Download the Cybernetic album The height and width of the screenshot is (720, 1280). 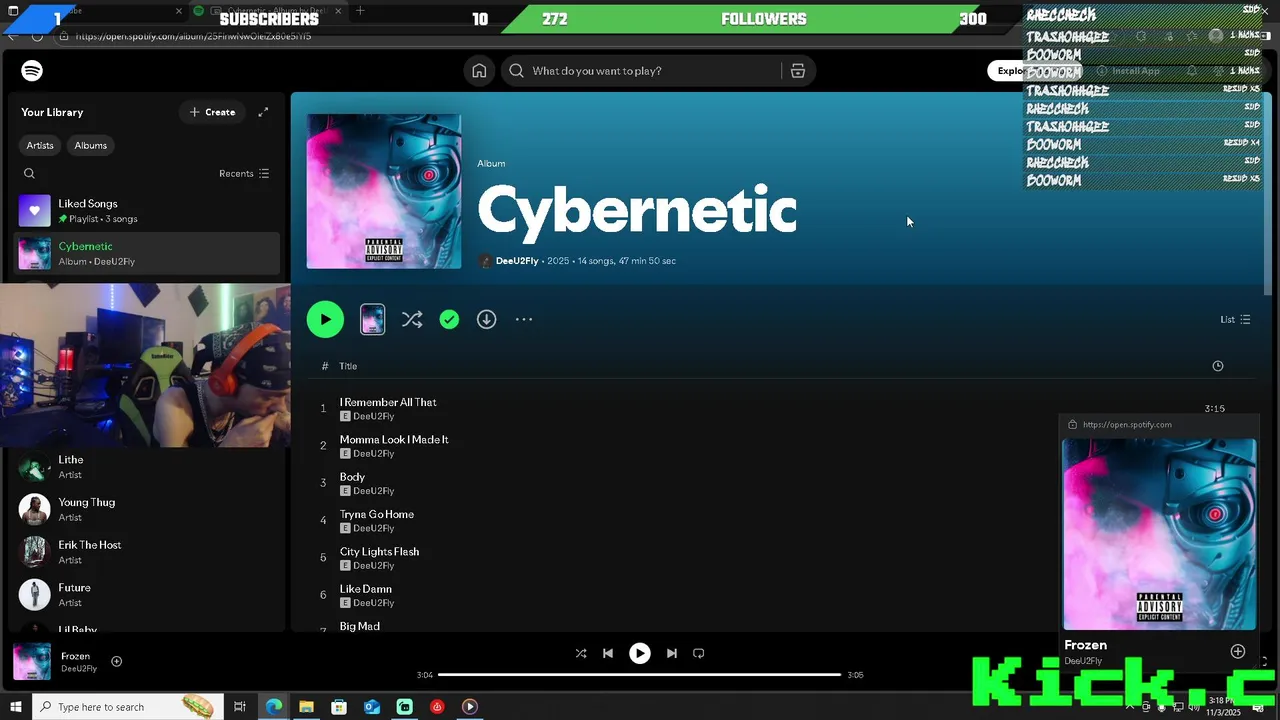[486, 319]
